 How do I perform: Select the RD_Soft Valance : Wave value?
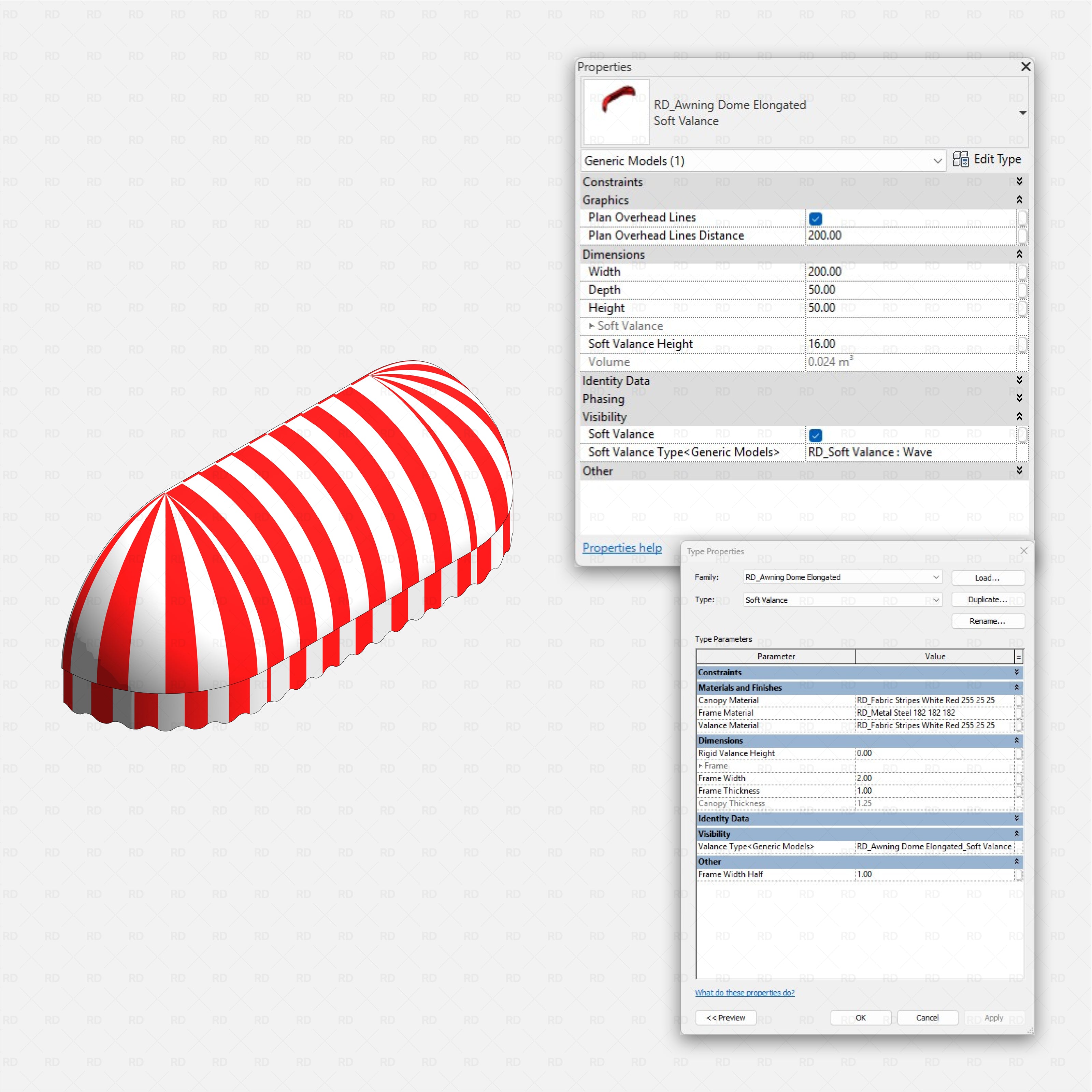pyautogui.click(x=910, y=453)
